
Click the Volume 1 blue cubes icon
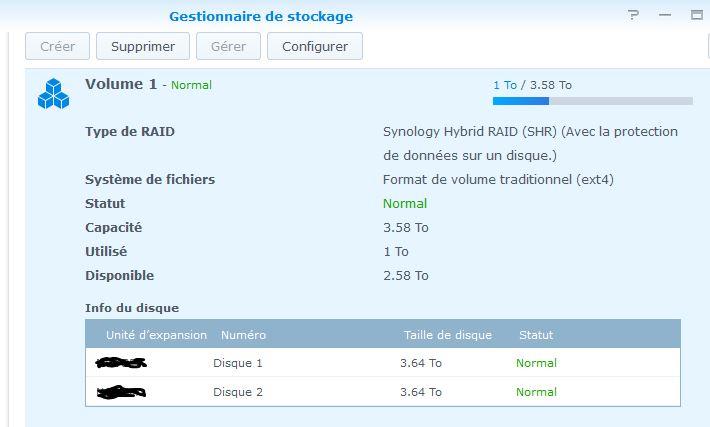point(53,94)
